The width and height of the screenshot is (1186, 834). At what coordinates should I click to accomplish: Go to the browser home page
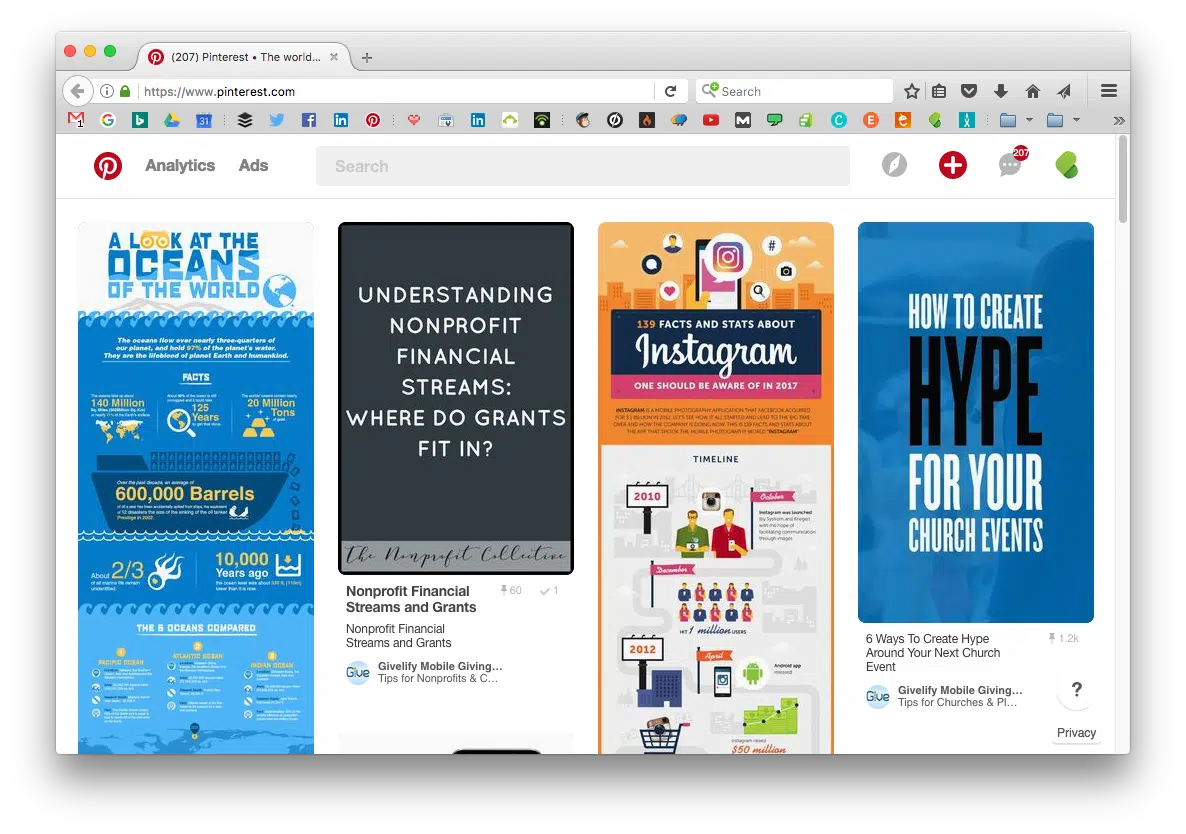(1032, 91)
